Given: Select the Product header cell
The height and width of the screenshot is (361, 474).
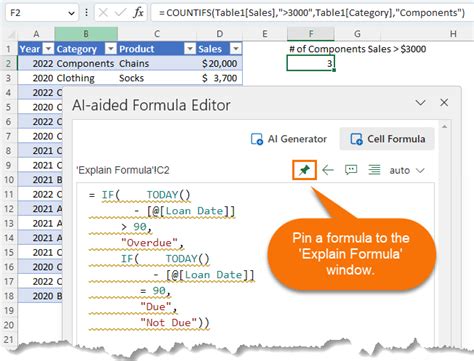Looking at the screenshot, I should (x=157, y=49).
